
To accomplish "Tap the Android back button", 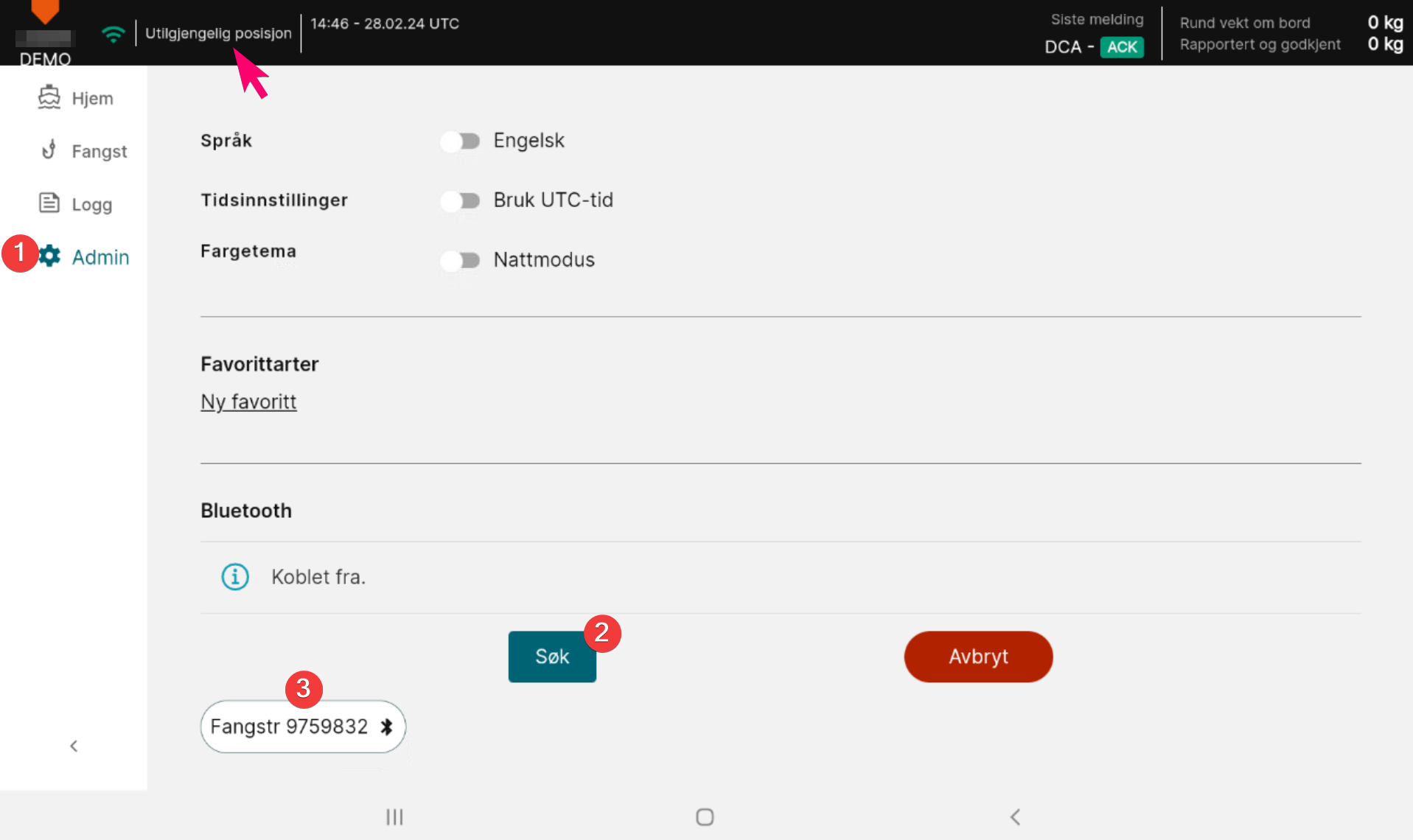I will point(1015,816).
